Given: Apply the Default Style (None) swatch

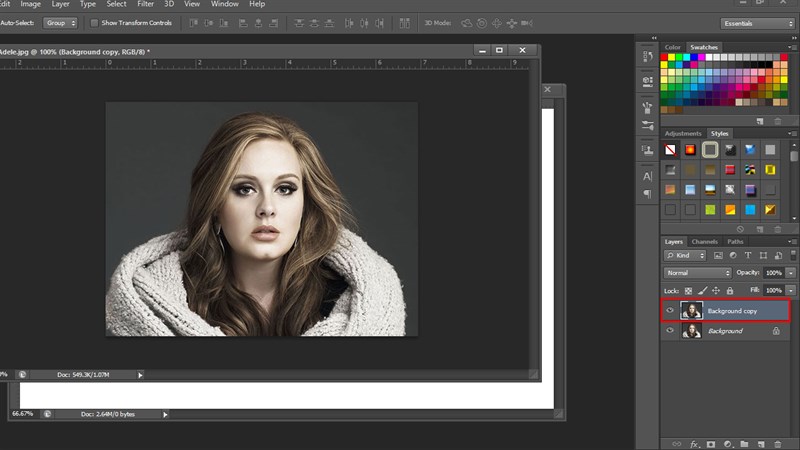Looking at the screenshot, I should pos(670,150).
